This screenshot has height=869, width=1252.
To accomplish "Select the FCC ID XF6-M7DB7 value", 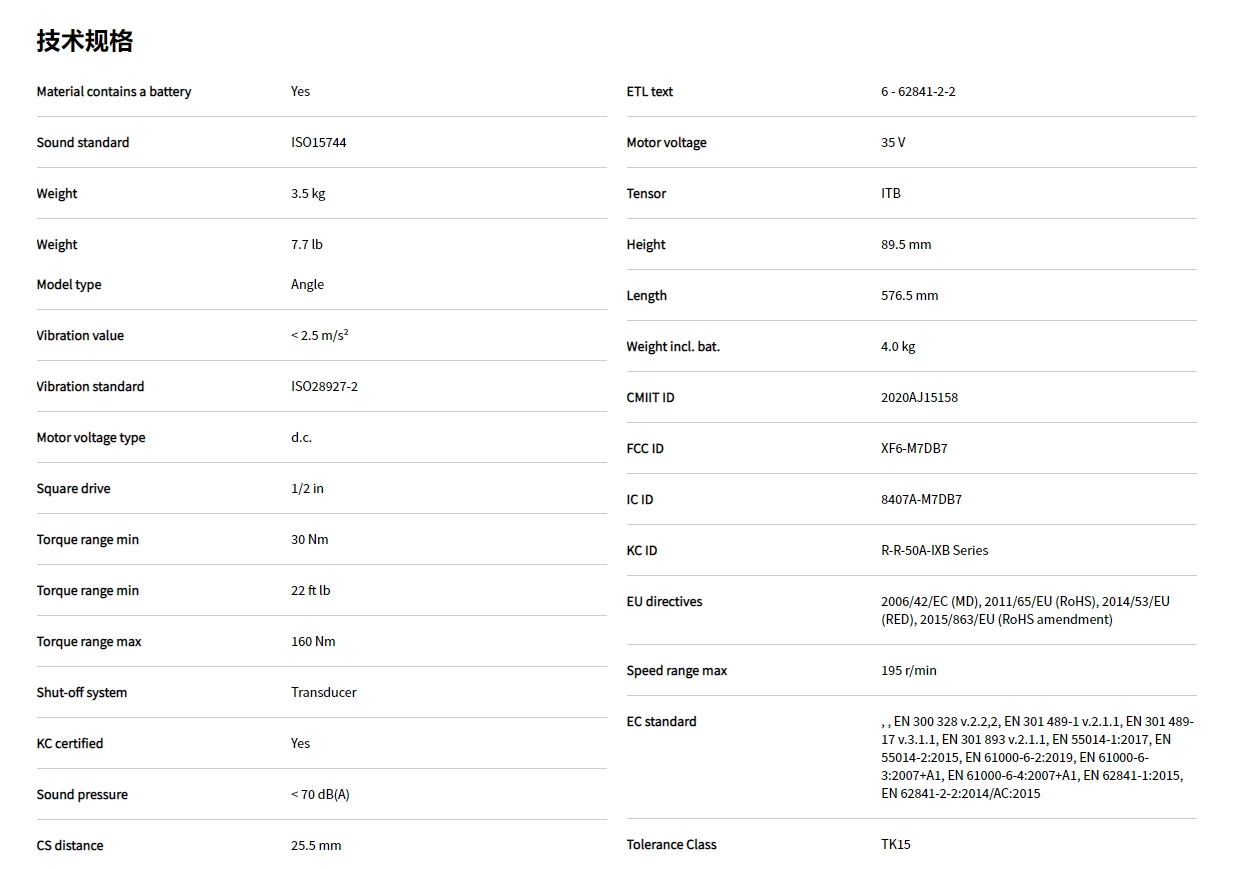I will 914,449.
